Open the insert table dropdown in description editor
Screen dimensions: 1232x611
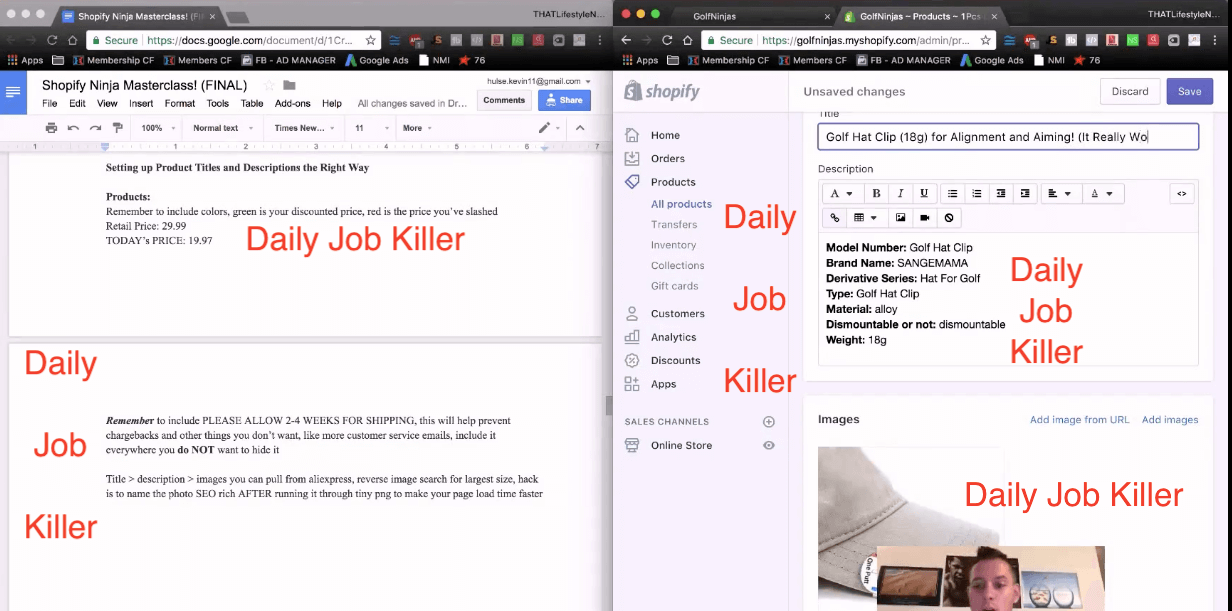[x=865, y=217]
